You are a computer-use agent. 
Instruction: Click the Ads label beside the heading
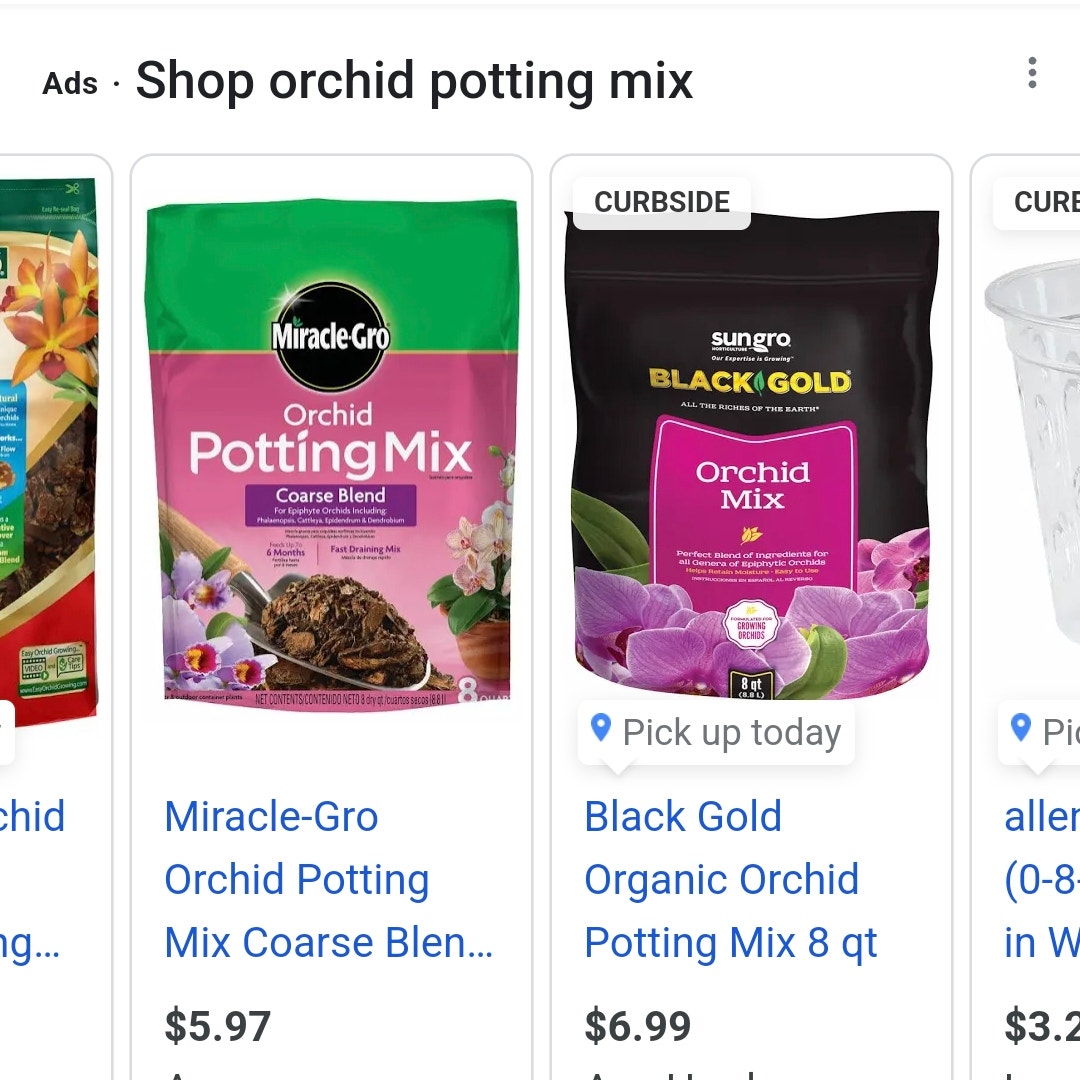(x=70, y=84)
